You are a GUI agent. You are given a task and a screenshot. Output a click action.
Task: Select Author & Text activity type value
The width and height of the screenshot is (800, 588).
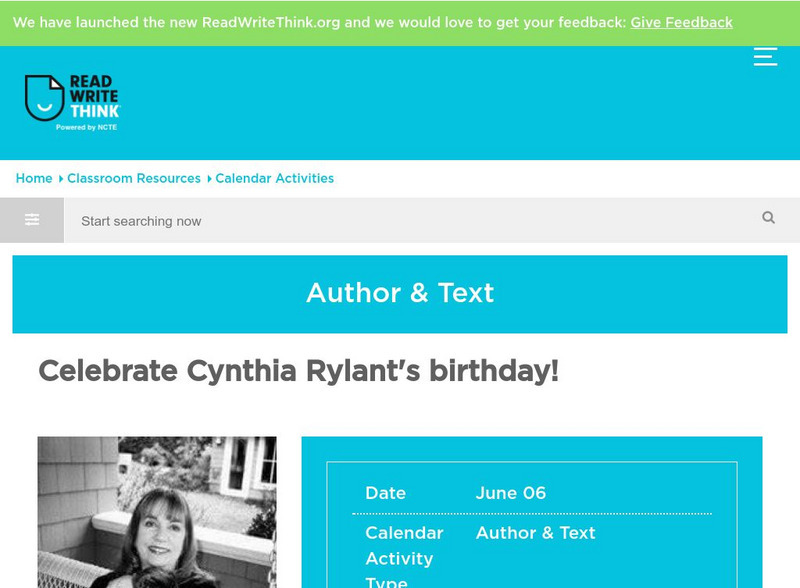[x=536, y=533]
